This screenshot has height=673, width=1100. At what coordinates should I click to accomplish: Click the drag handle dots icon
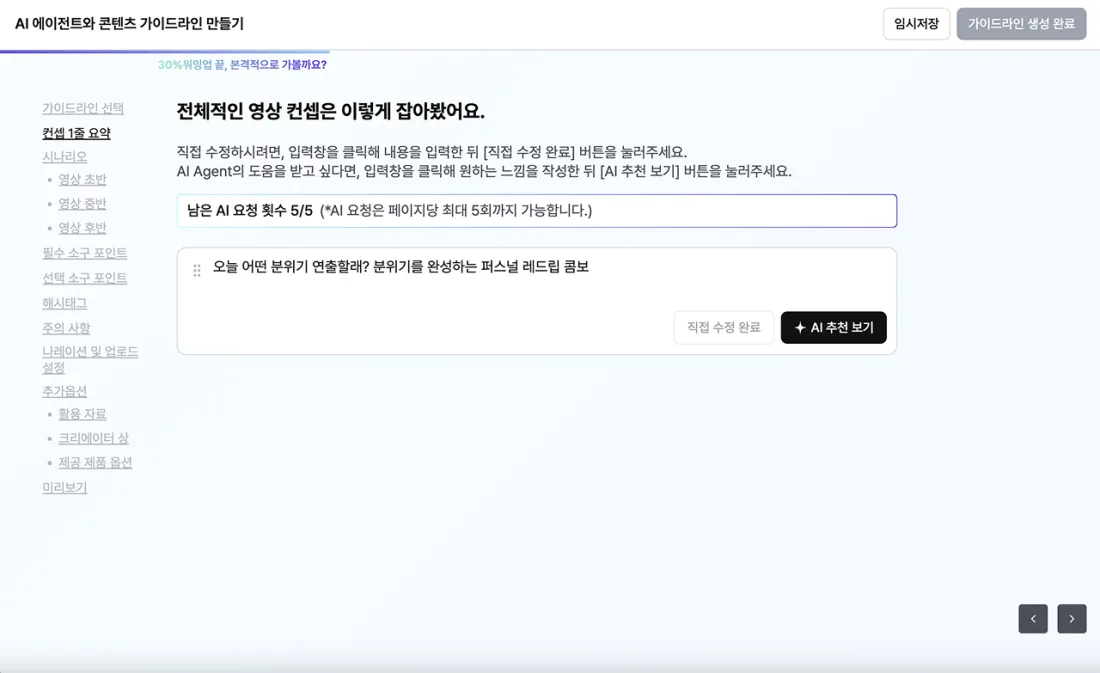(197, 270)
